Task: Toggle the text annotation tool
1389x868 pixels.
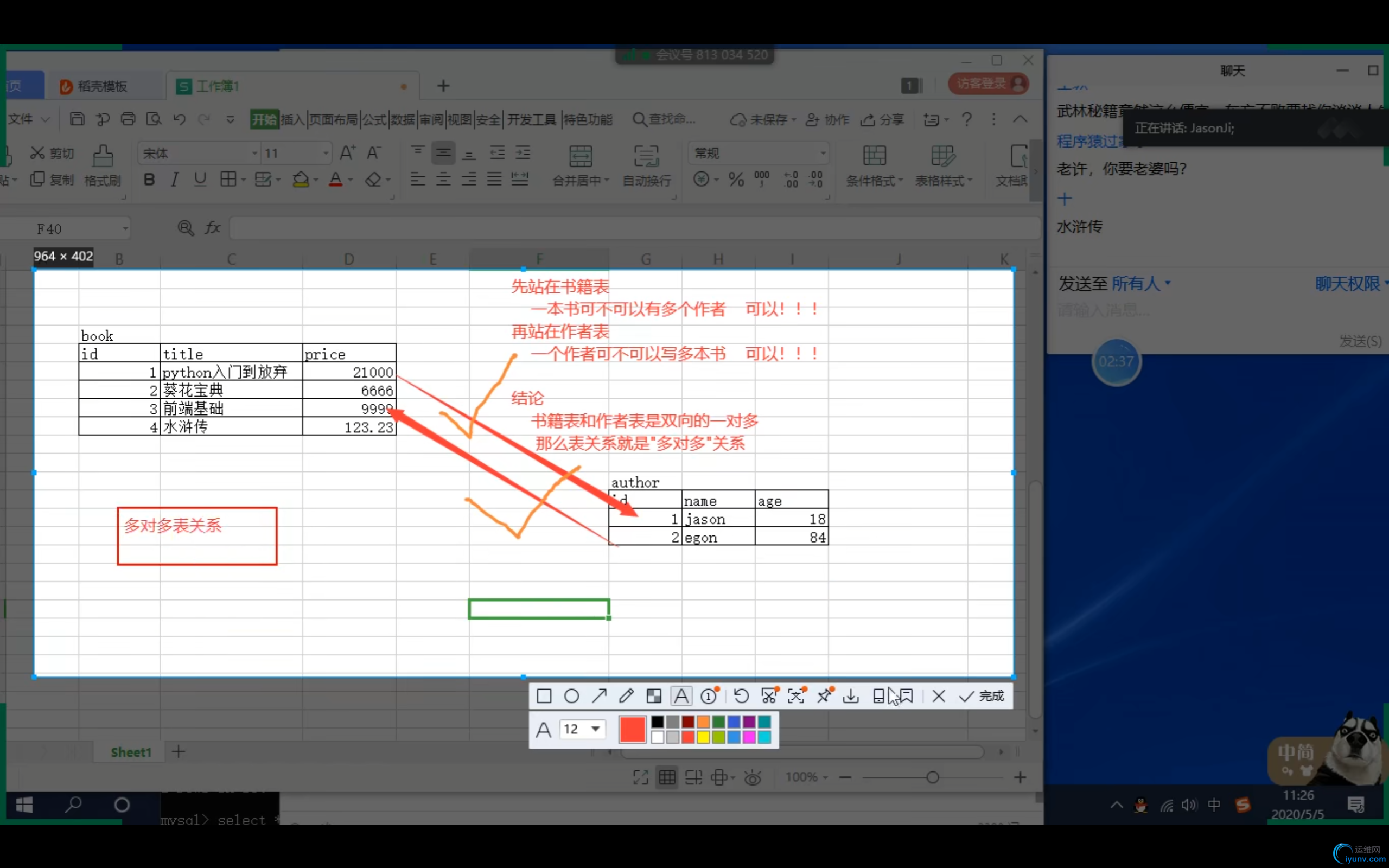Action: [681, 697]
